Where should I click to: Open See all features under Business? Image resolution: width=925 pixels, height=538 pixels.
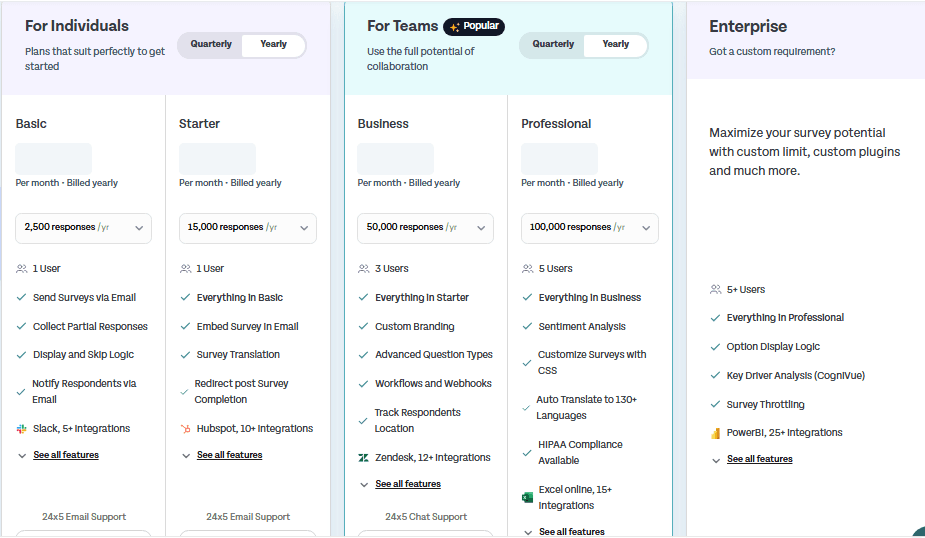point(408,484)
